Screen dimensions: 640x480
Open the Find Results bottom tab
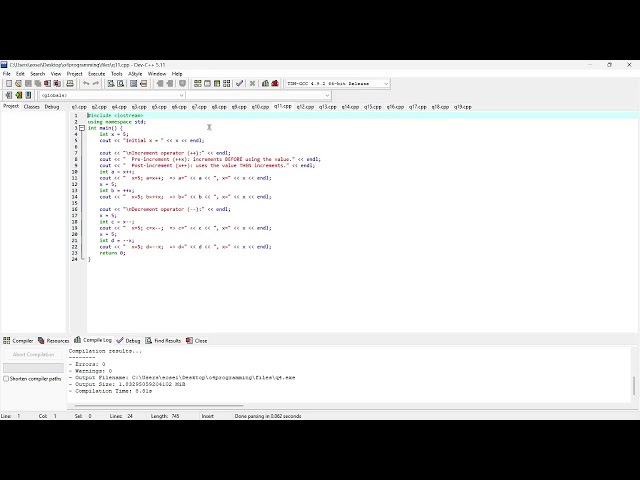click(163, 340)
